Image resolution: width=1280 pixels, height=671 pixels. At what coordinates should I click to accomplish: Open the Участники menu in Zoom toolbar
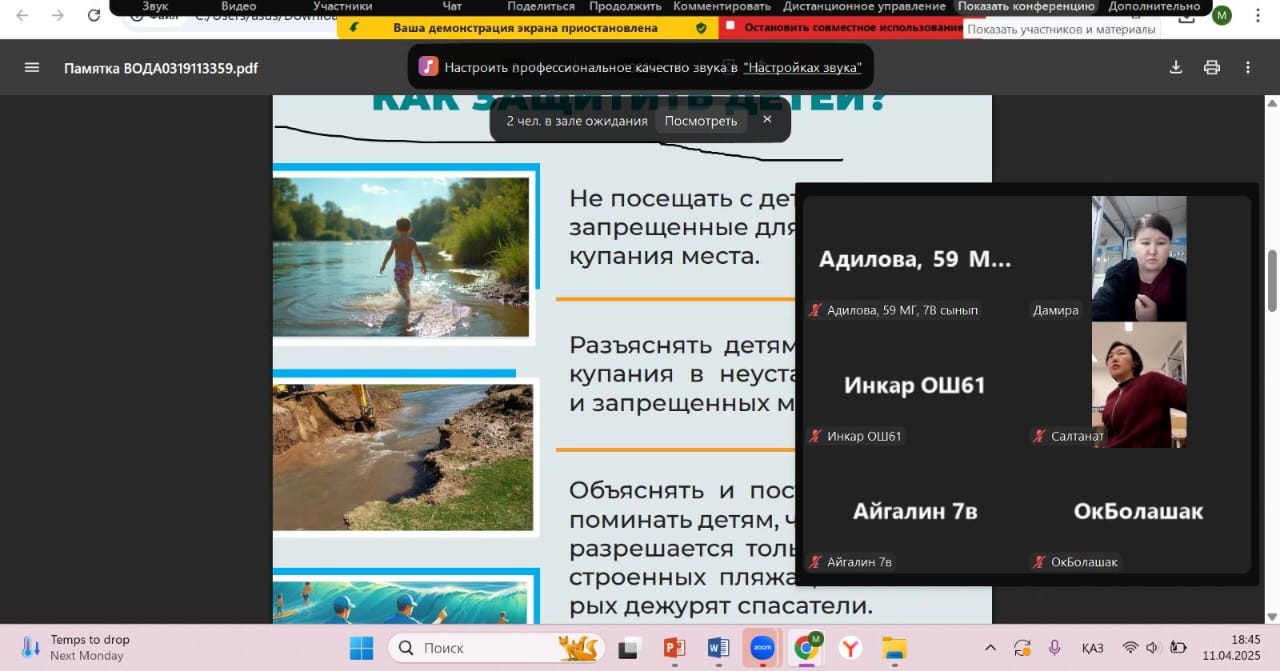(x=342, y=6)
